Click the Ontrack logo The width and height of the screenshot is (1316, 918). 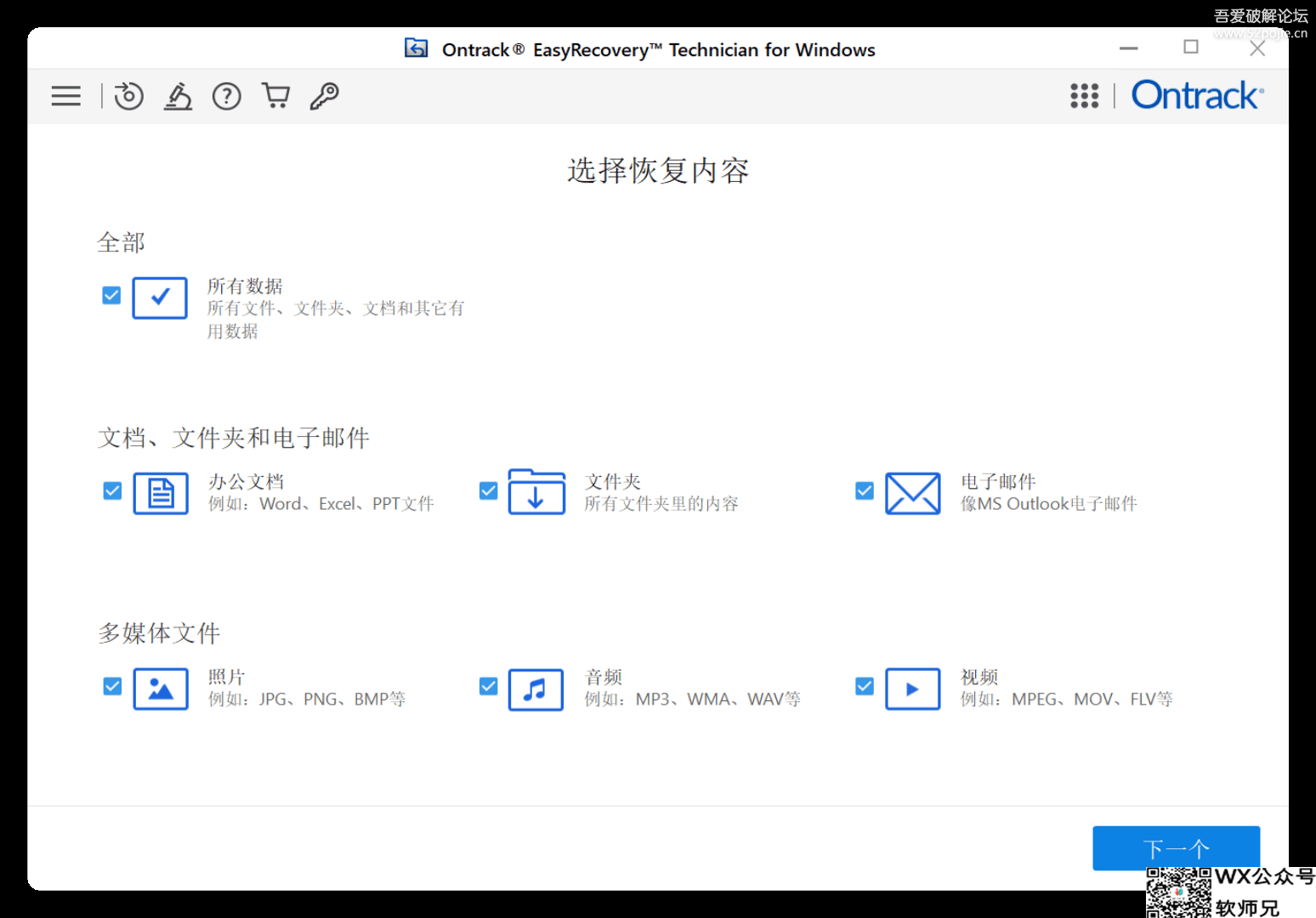(x=1197, y=95)
